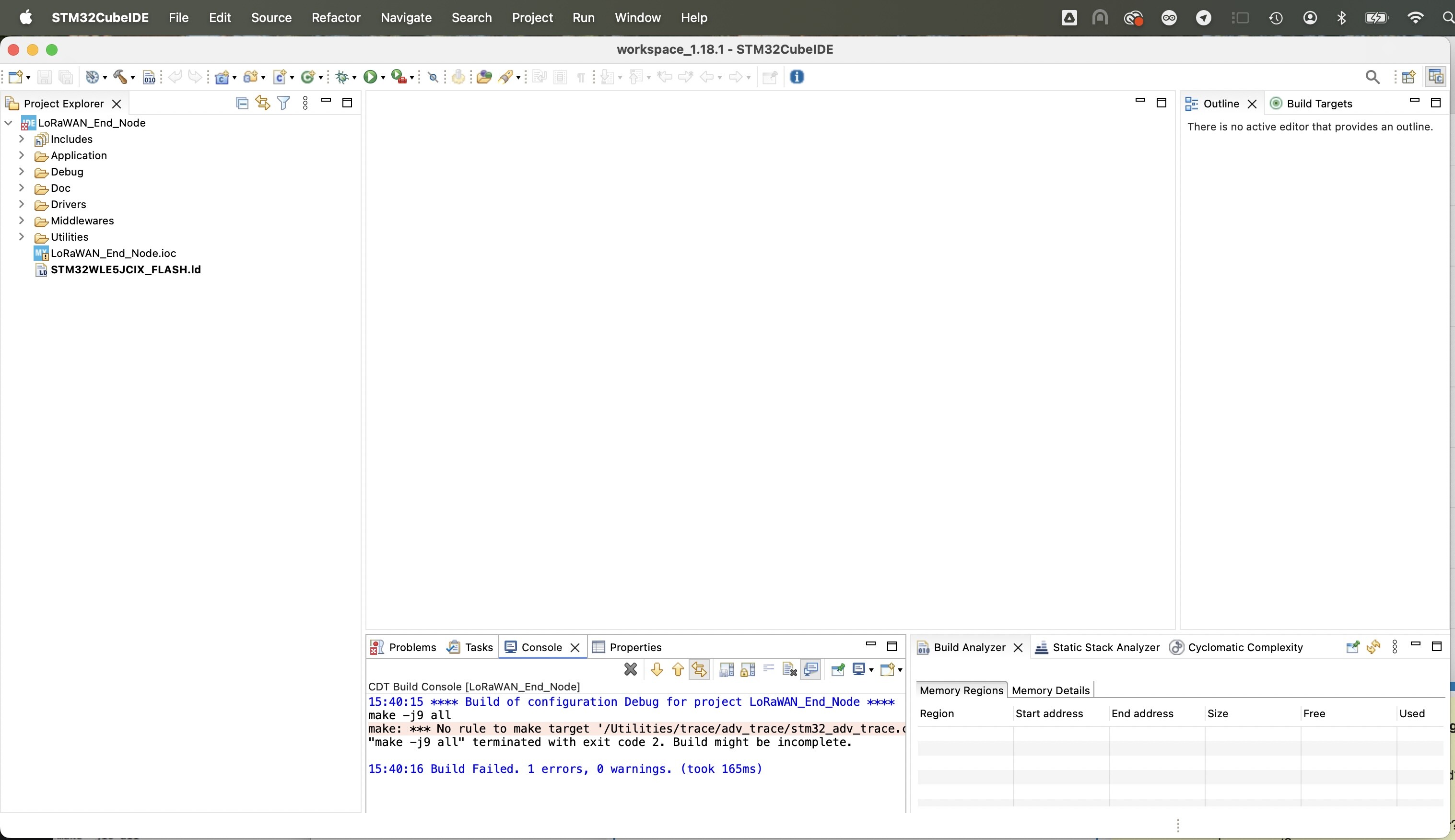Toggle the C/C++ perspective button
The height and width of the screenshot is (840, 1455).
(x=1436, y=77)
